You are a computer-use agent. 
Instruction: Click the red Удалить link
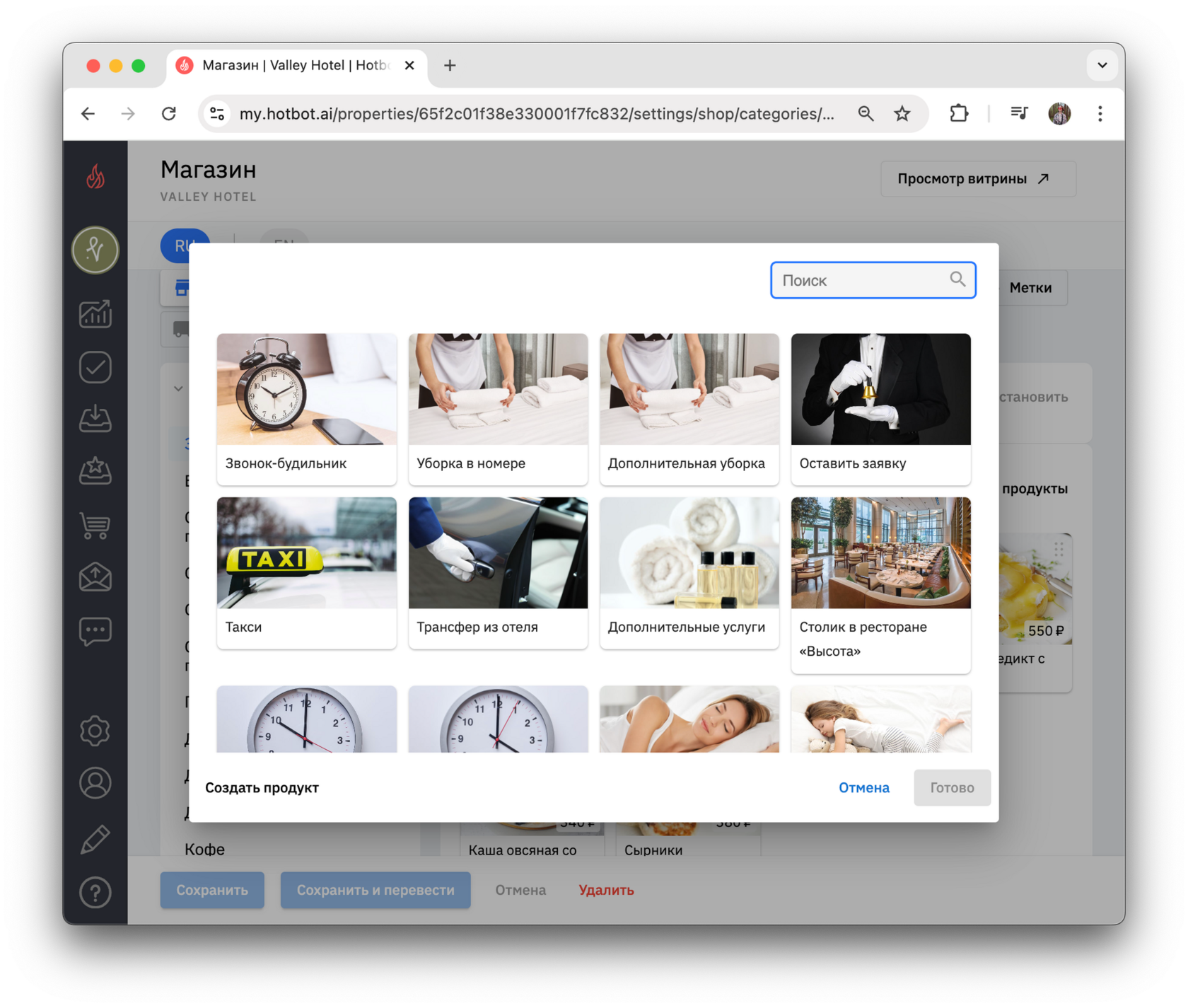click(606, 890)
